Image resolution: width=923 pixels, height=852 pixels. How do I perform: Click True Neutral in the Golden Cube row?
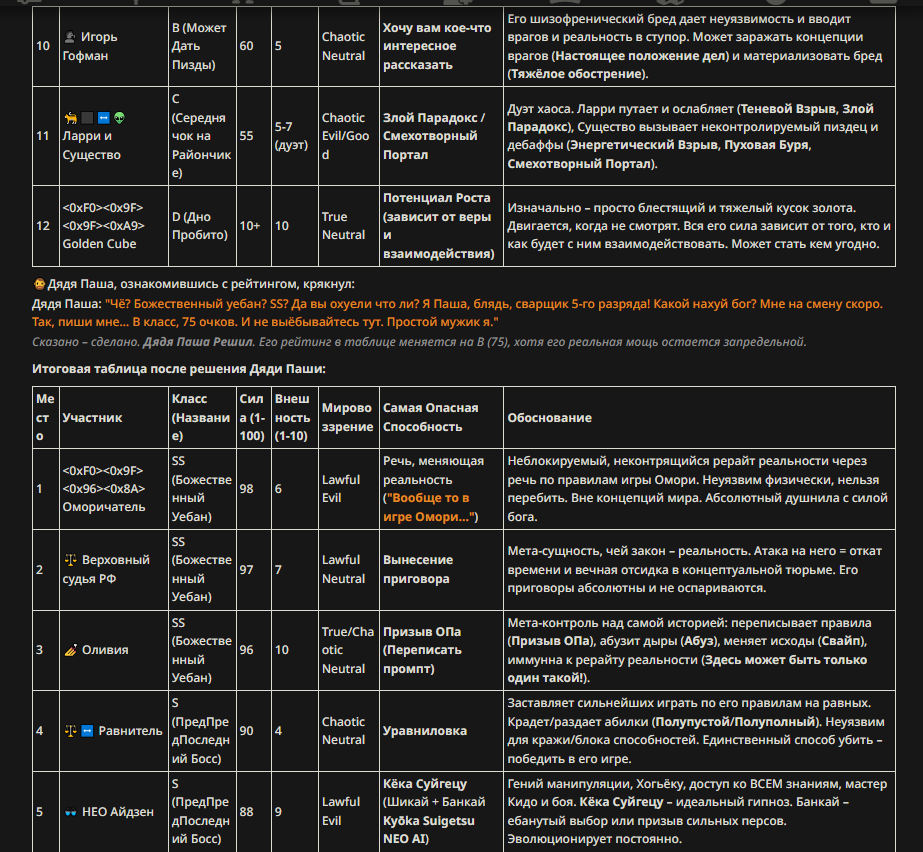[x=343, y=226]
